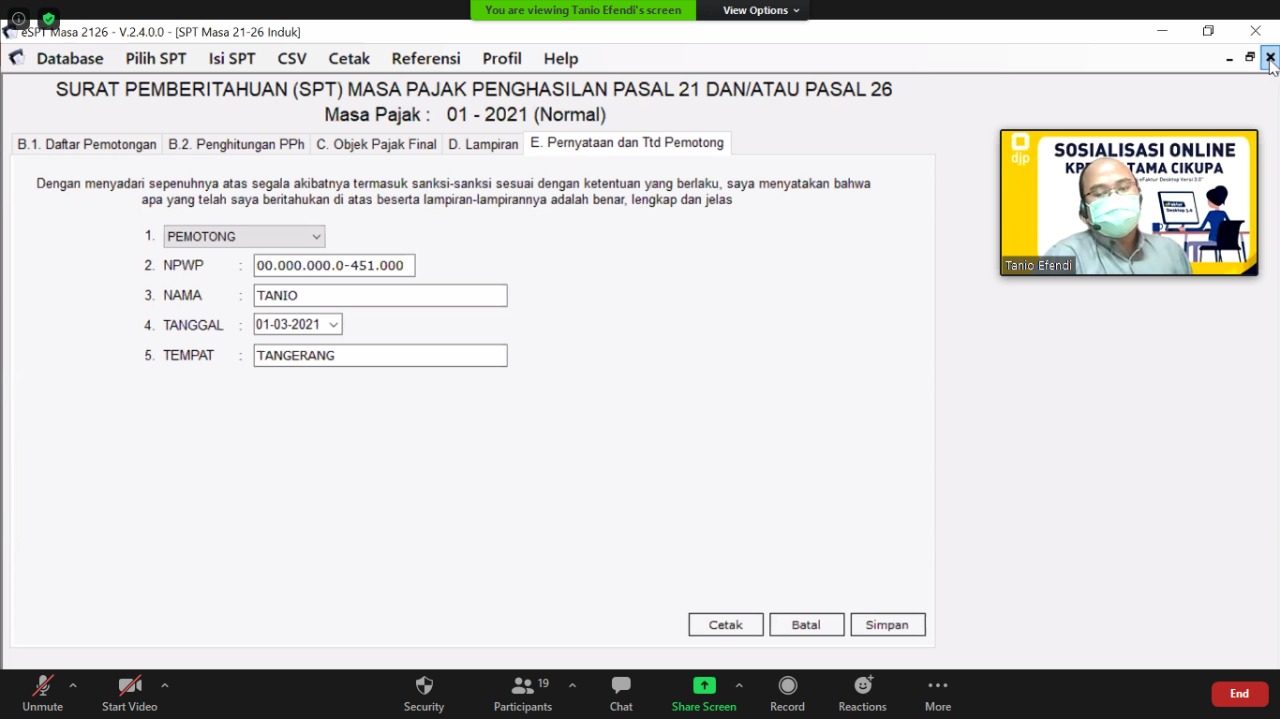Open the Reactions smiley icon
Viewport: 1280px width, 719px height.
point(862,686)
